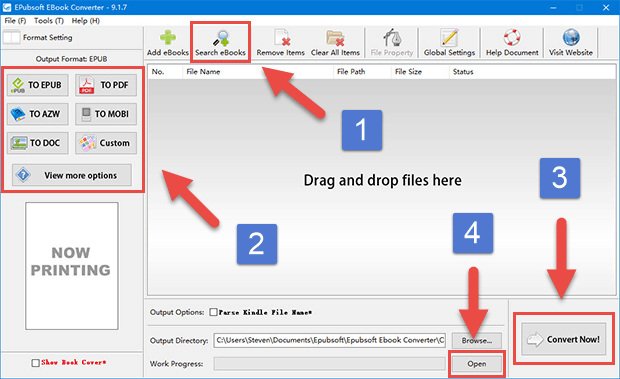The width and height of the screenshot is (620, 379).
Task: Click the Output Directory path field
Action: (x=329, y=340)
